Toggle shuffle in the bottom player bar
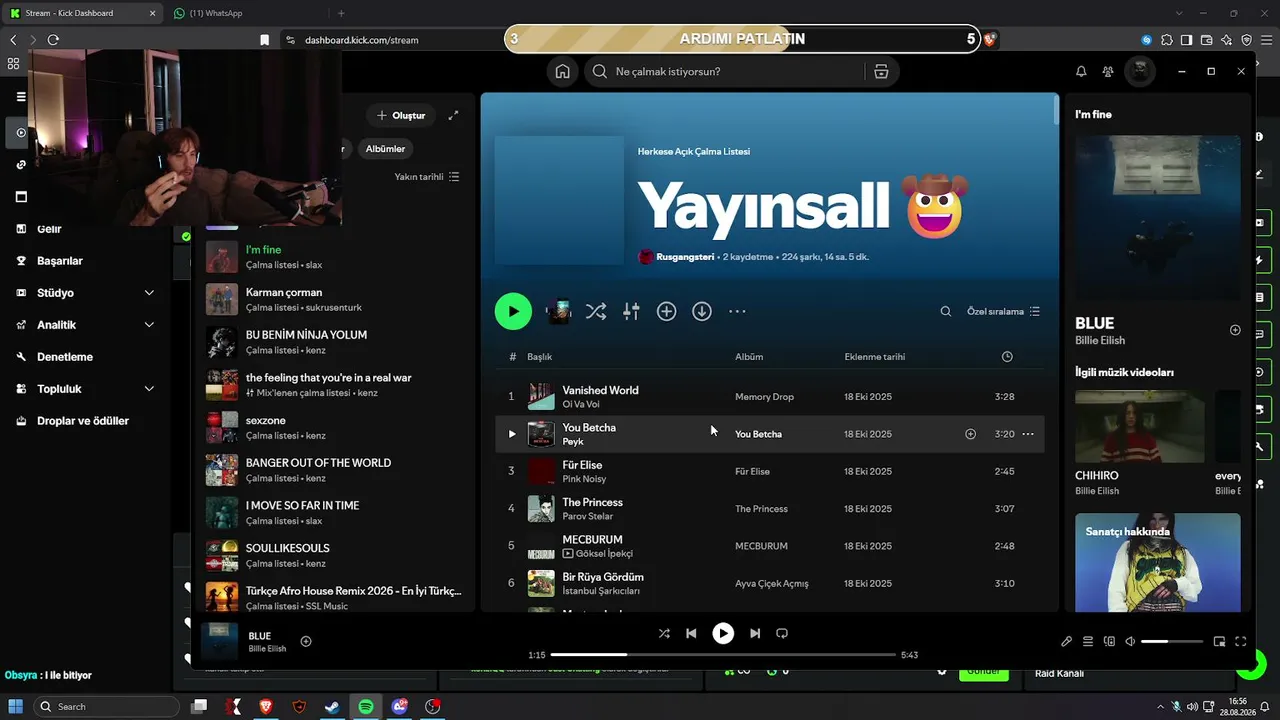The image size is (1280, 720). (x=664, y=633)
